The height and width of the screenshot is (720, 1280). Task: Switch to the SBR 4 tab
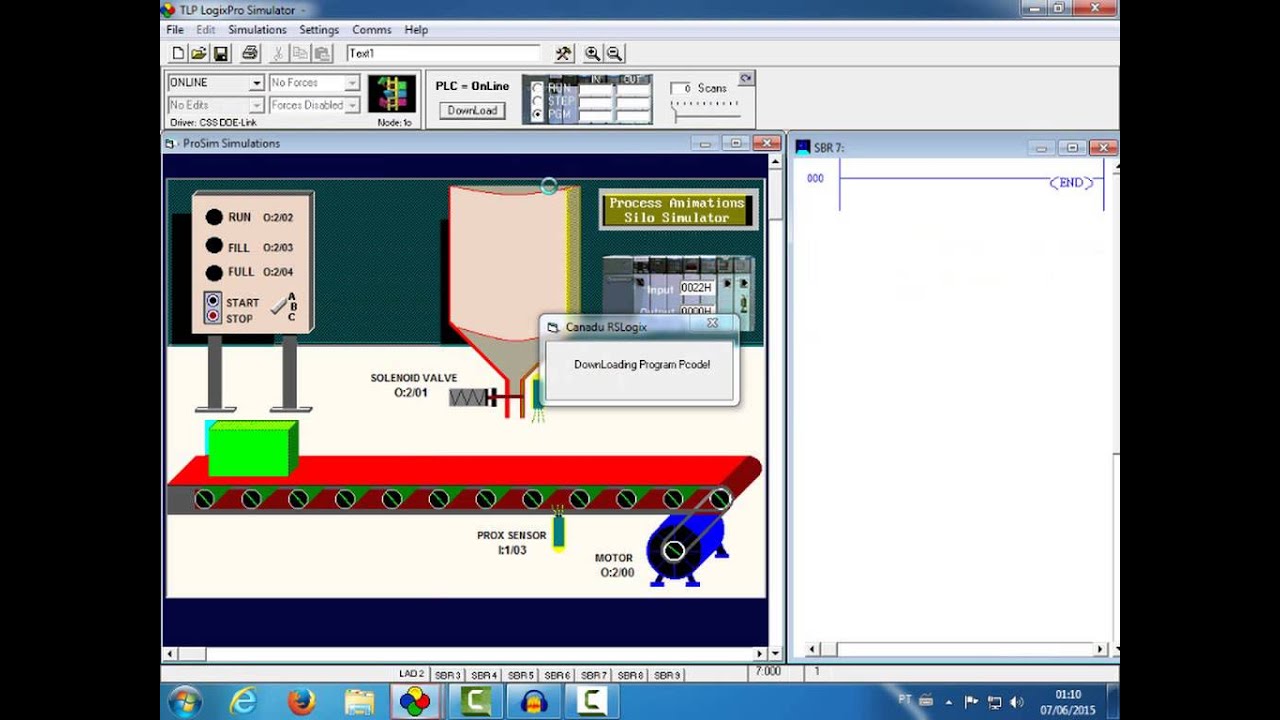tap(484, 675)
